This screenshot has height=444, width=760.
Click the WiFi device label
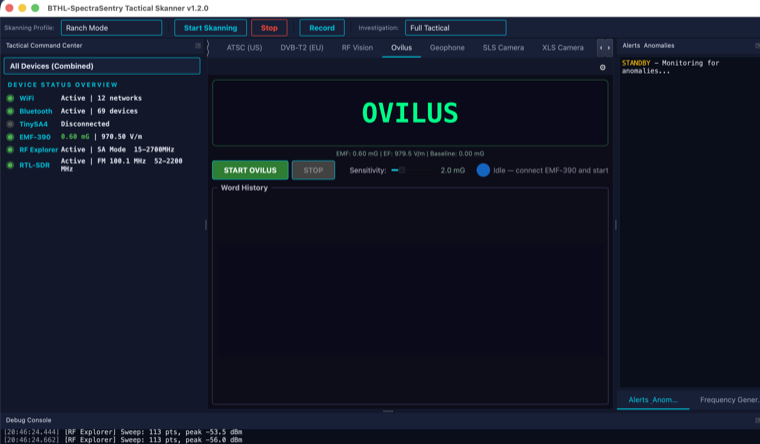click(27, 98)
